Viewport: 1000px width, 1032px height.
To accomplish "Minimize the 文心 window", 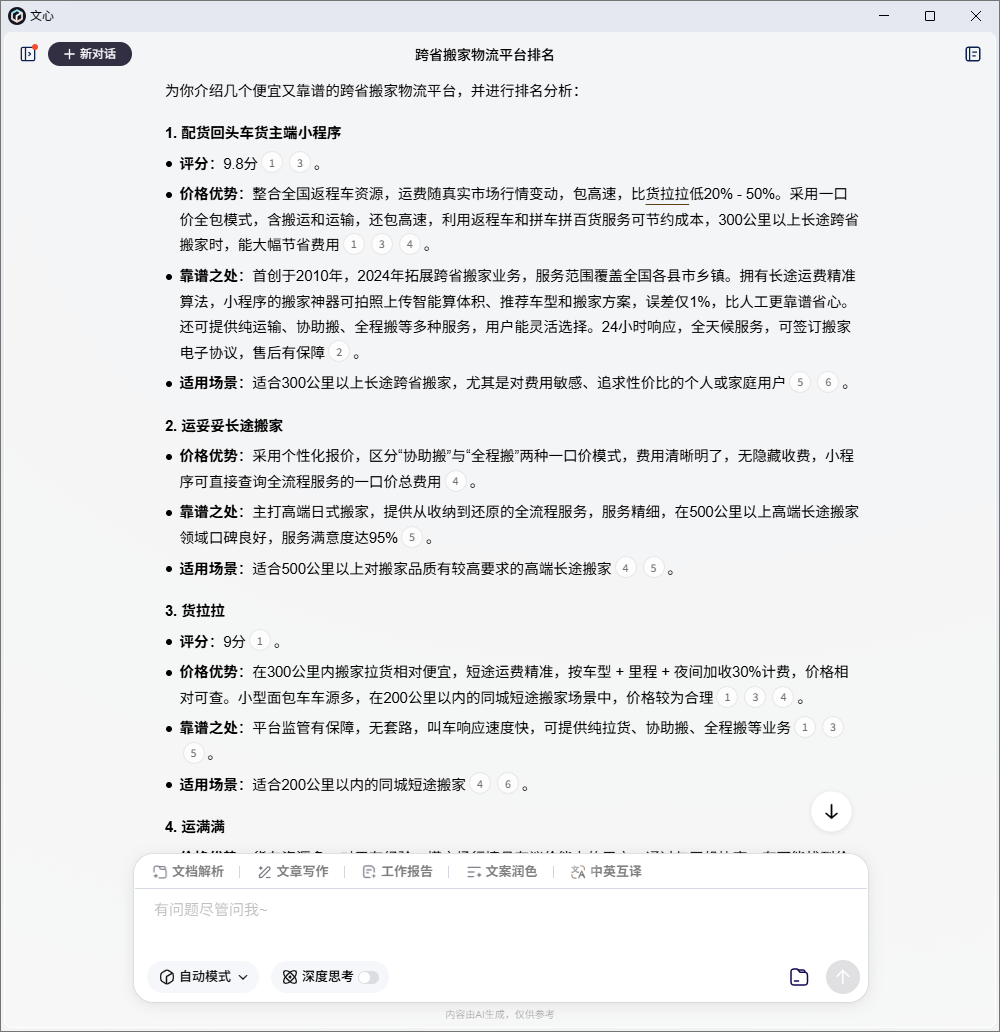I will click(x=884, y=16).
